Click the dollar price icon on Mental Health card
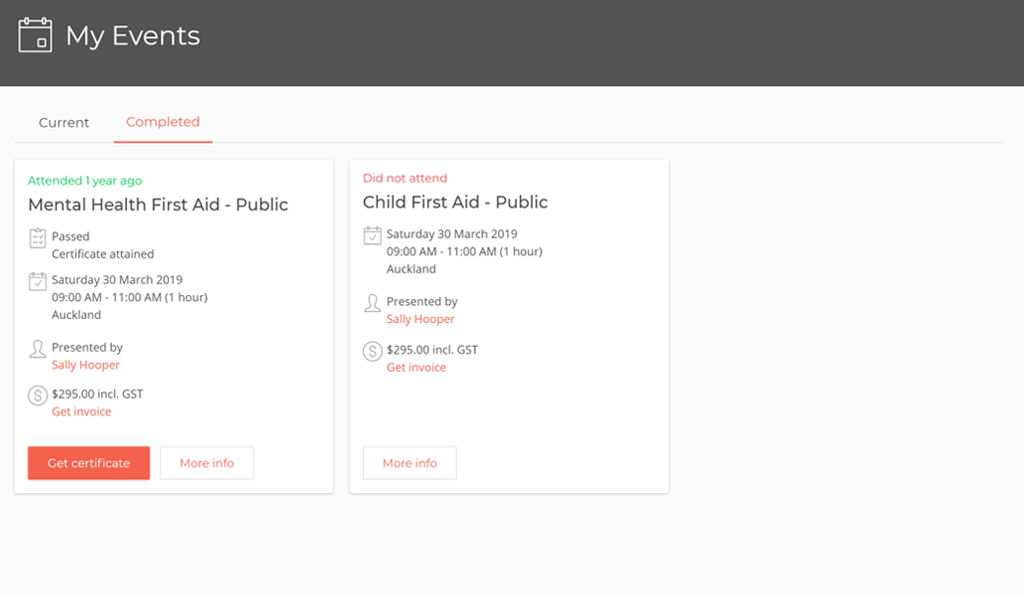This screenshot has height=594, width=1024. point(37,396)
